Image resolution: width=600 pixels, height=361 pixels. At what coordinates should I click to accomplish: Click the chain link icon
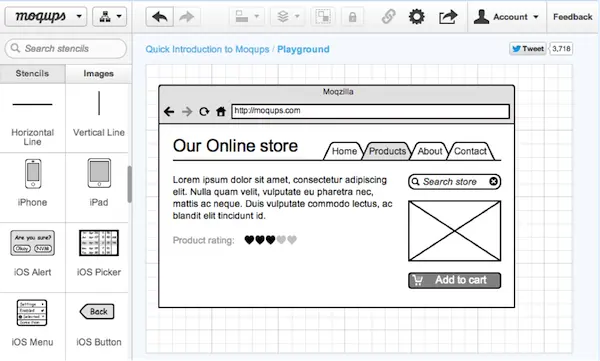(x=388, y=17)
